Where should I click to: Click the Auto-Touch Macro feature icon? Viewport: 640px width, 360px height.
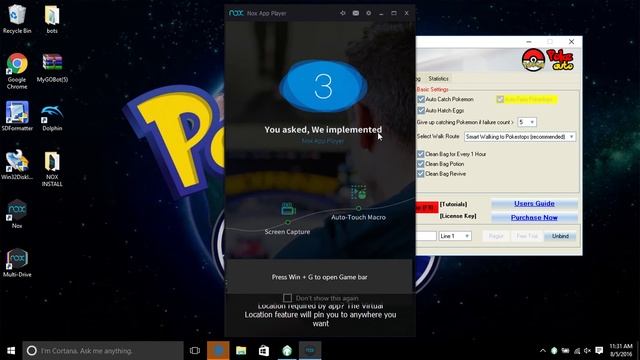(x=358, y=192)
